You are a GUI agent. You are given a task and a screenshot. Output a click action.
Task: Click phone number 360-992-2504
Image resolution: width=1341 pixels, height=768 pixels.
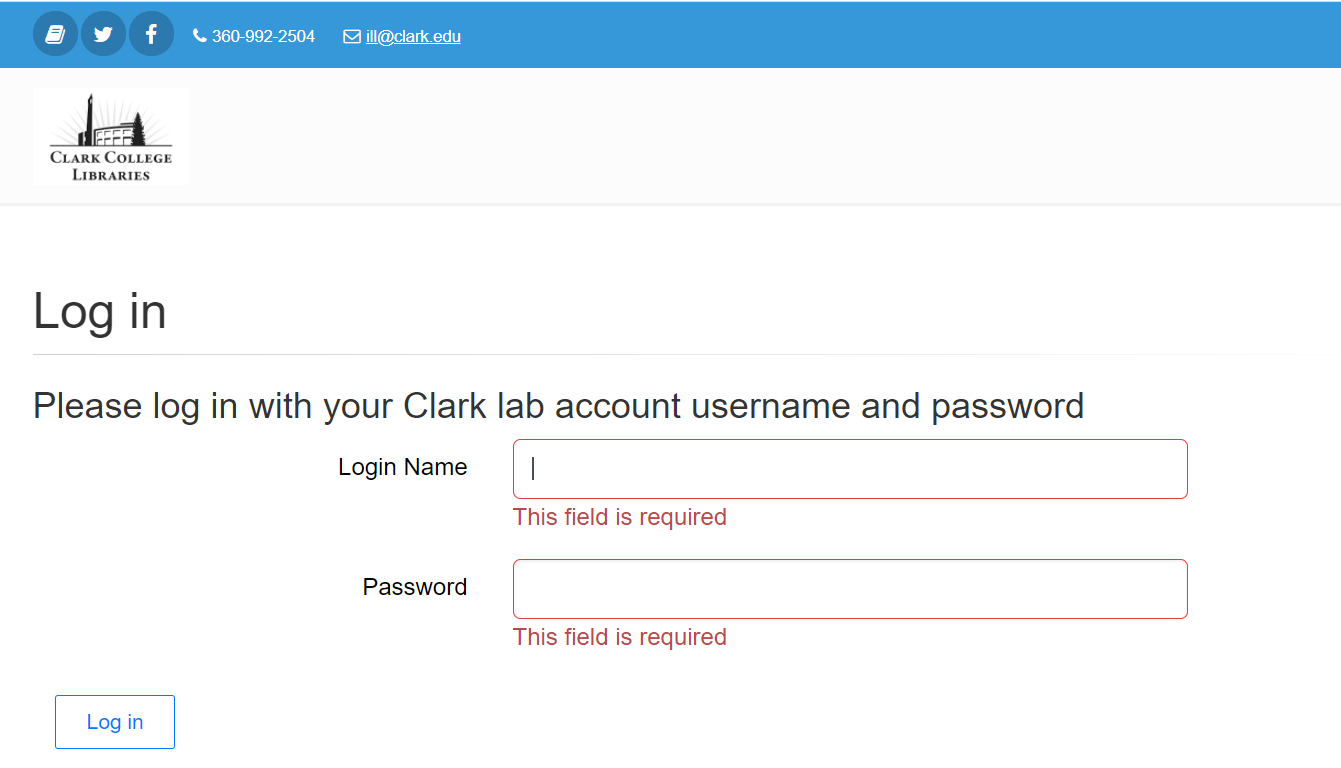click(263, 37)
